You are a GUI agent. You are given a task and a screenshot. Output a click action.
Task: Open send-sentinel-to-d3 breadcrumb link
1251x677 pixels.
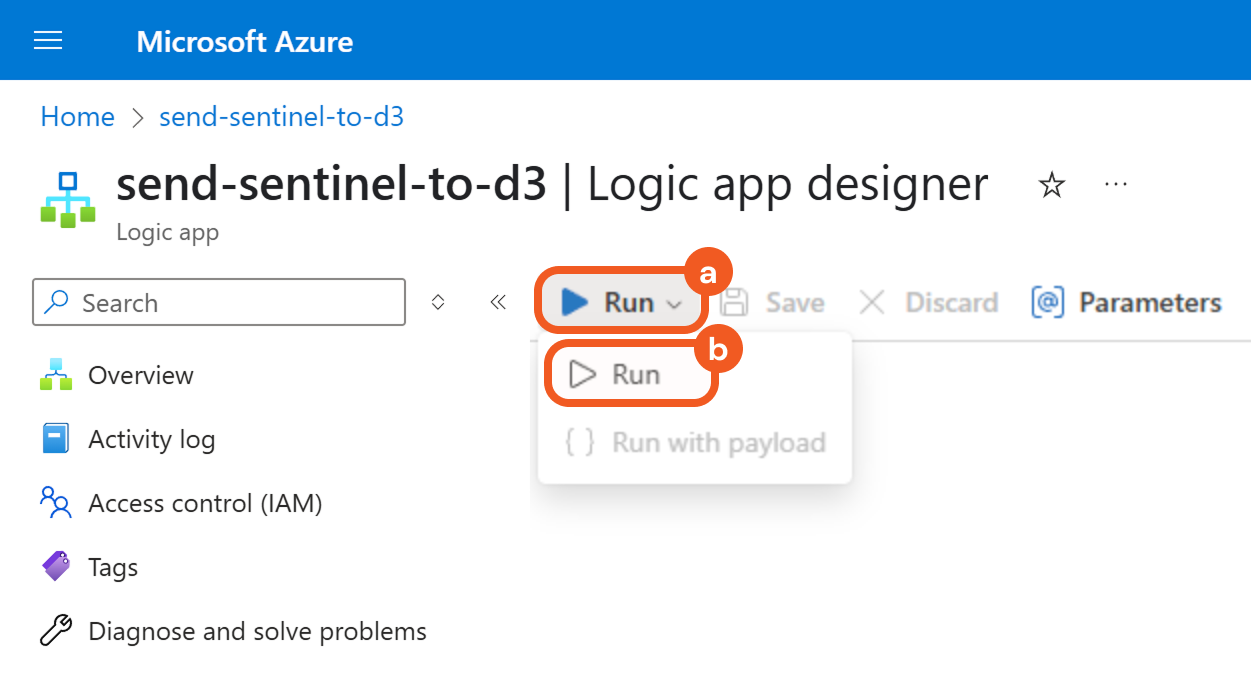281,117
